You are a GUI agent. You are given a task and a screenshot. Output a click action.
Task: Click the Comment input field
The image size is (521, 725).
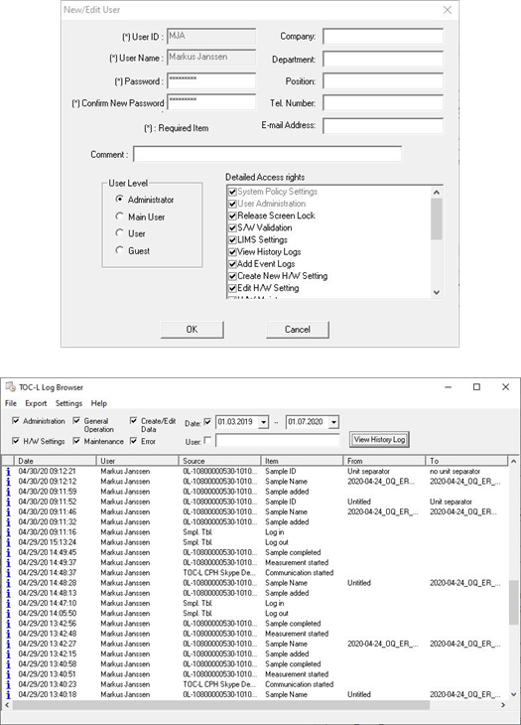pos(267,154)
